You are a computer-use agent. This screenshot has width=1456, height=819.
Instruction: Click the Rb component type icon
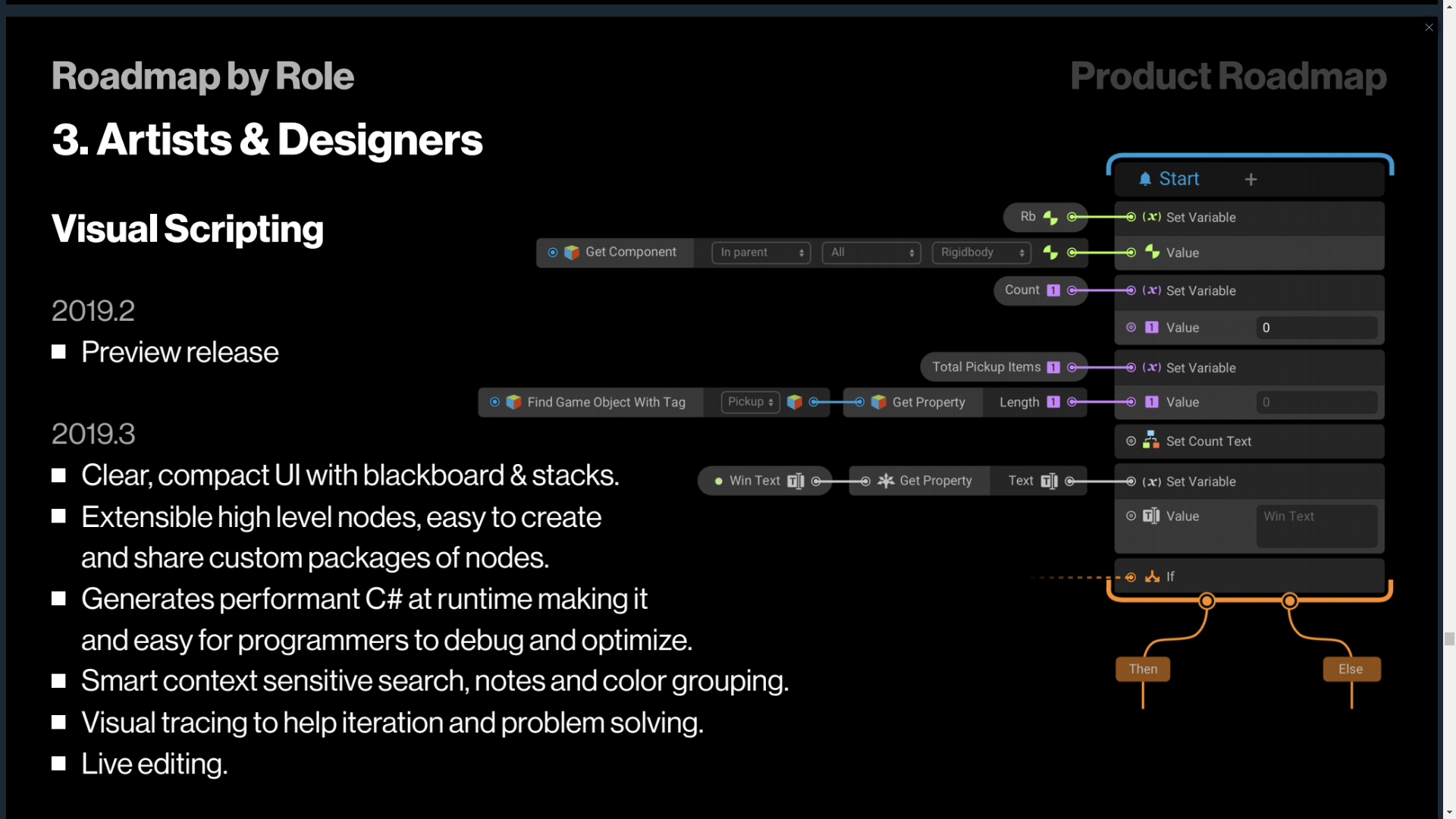click(1050, 218)
